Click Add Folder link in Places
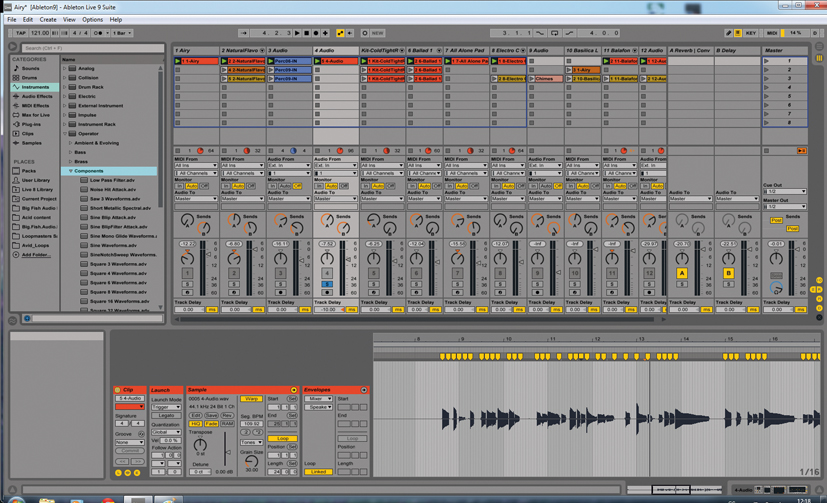Screen dimensions: 827x503 tap(36, 255)
